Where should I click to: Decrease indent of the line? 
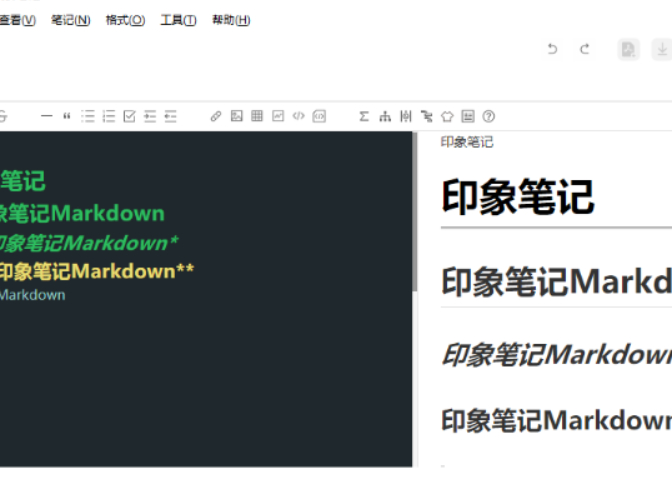[x=171, y=116]
